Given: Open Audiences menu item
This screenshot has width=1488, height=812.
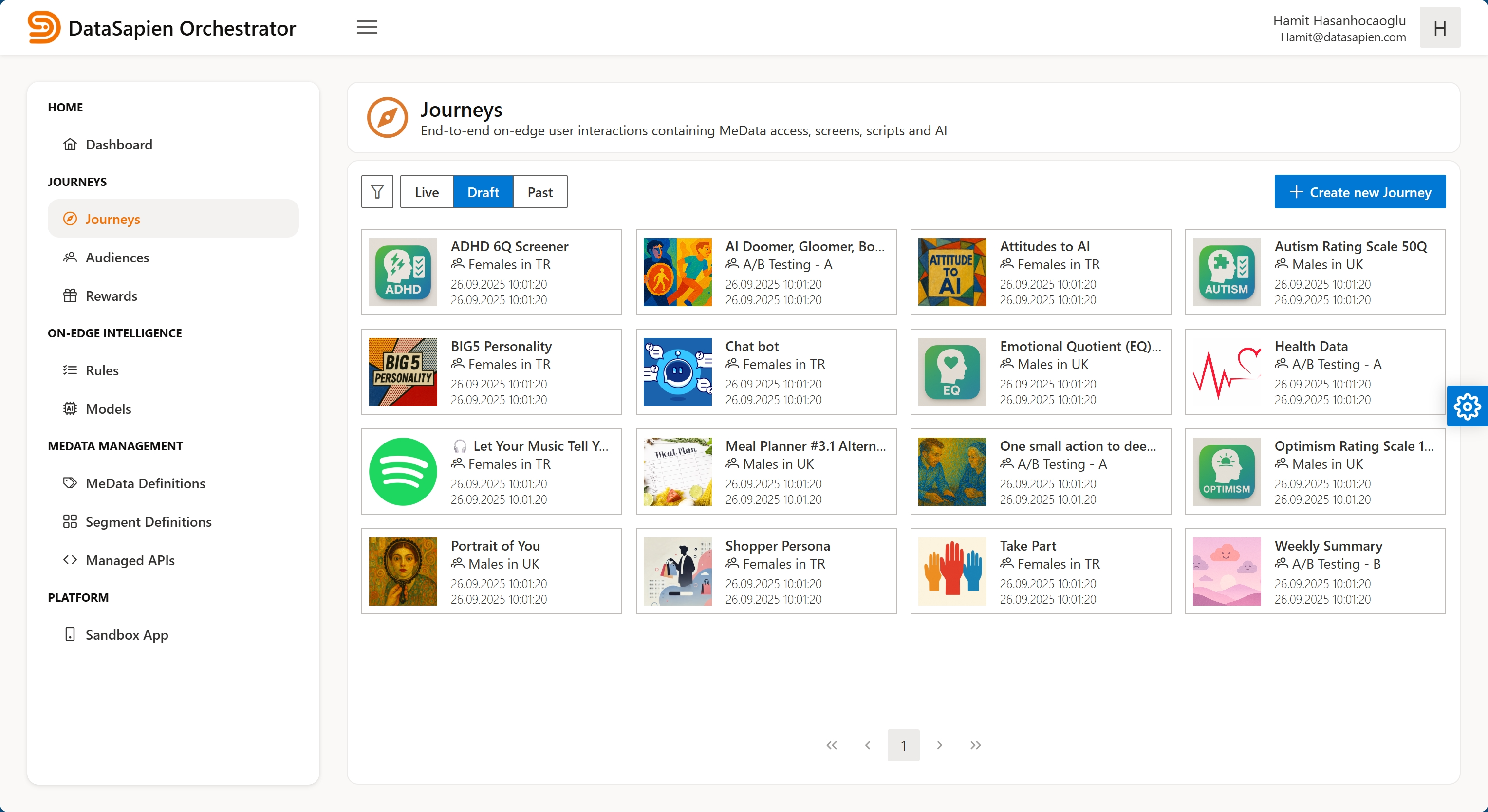Looking at the screenshot, I should click(117, 258).
